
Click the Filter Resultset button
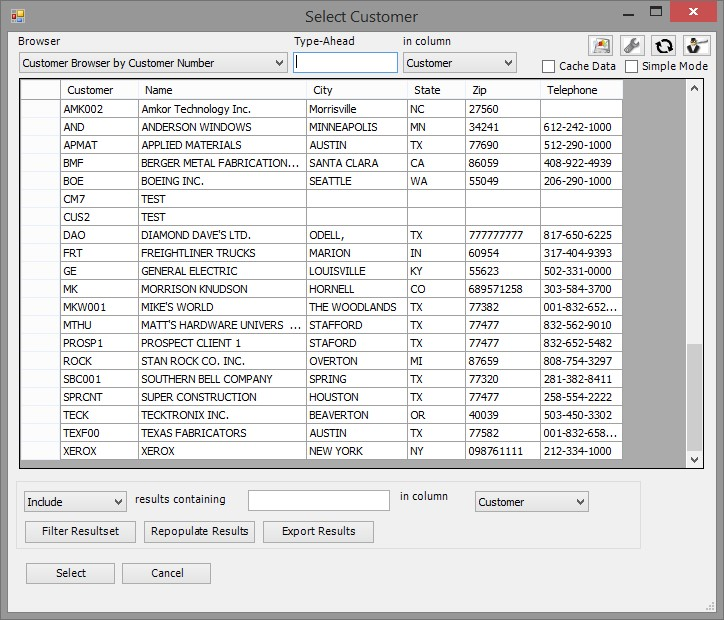click(80, 531)
